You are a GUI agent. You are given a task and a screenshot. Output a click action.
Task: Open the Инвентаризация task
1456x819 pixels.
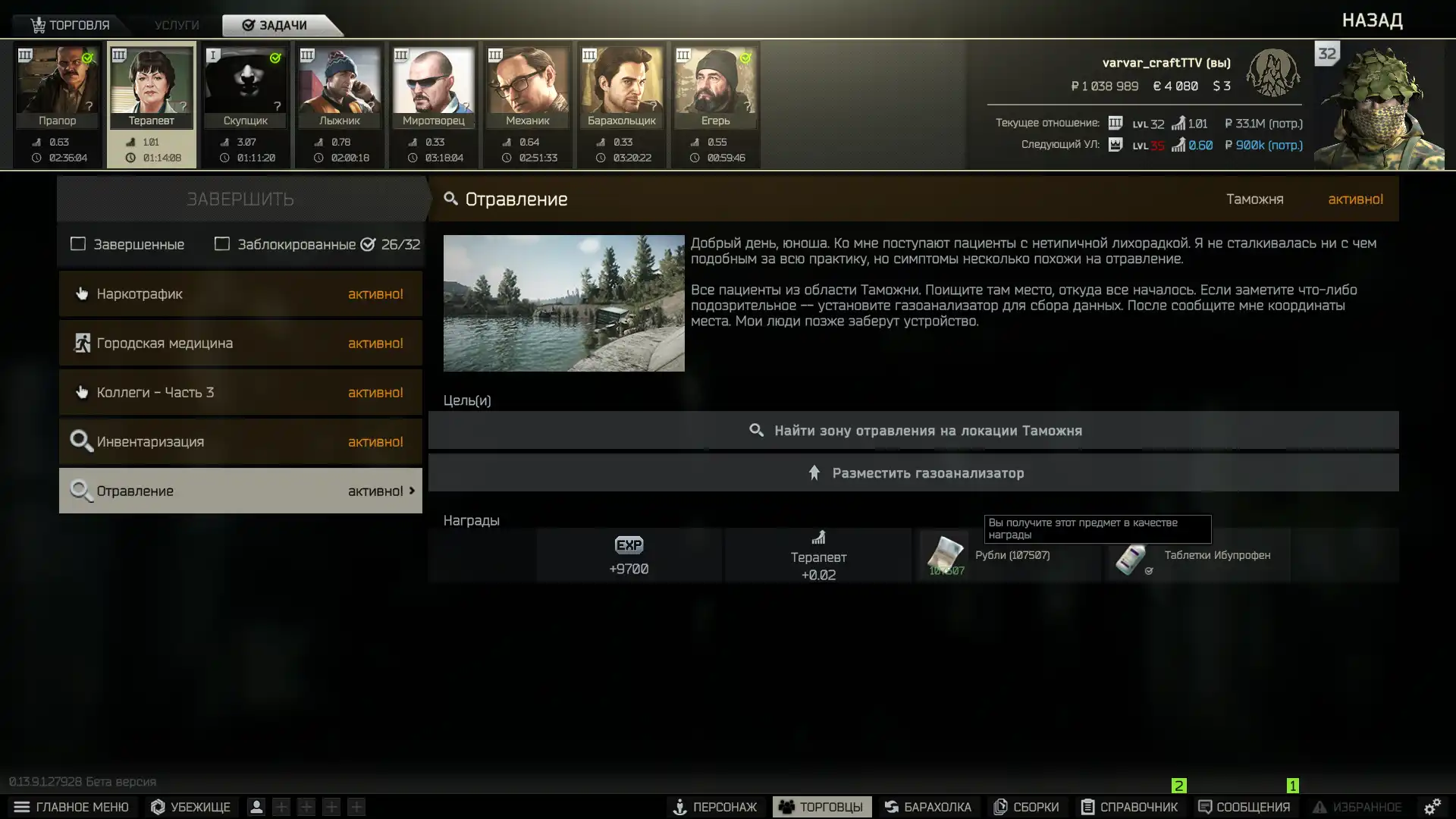[240, 441]
